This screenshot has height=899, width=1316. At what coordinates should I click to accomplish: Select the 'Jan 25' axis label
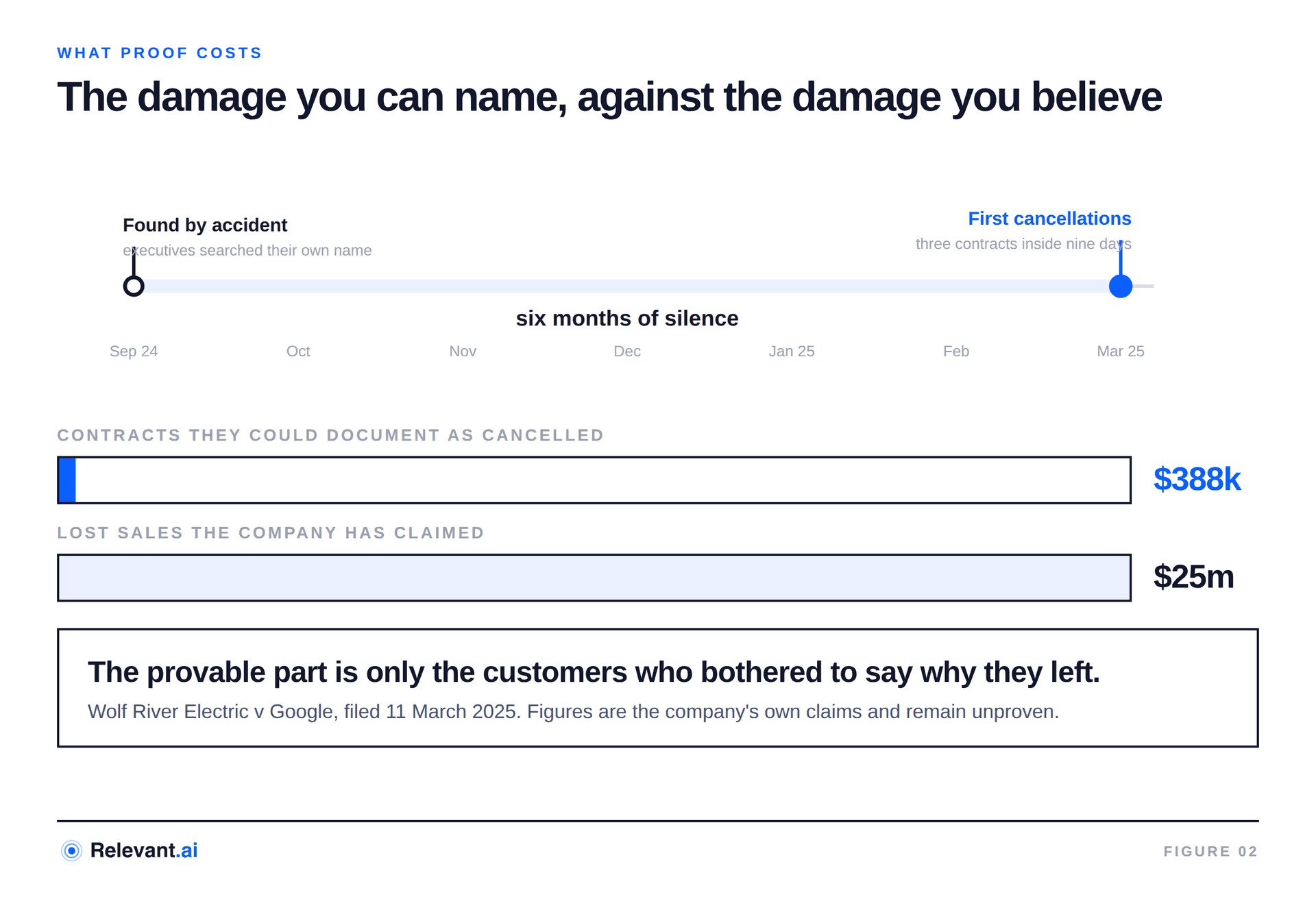(x=792, y=352)
